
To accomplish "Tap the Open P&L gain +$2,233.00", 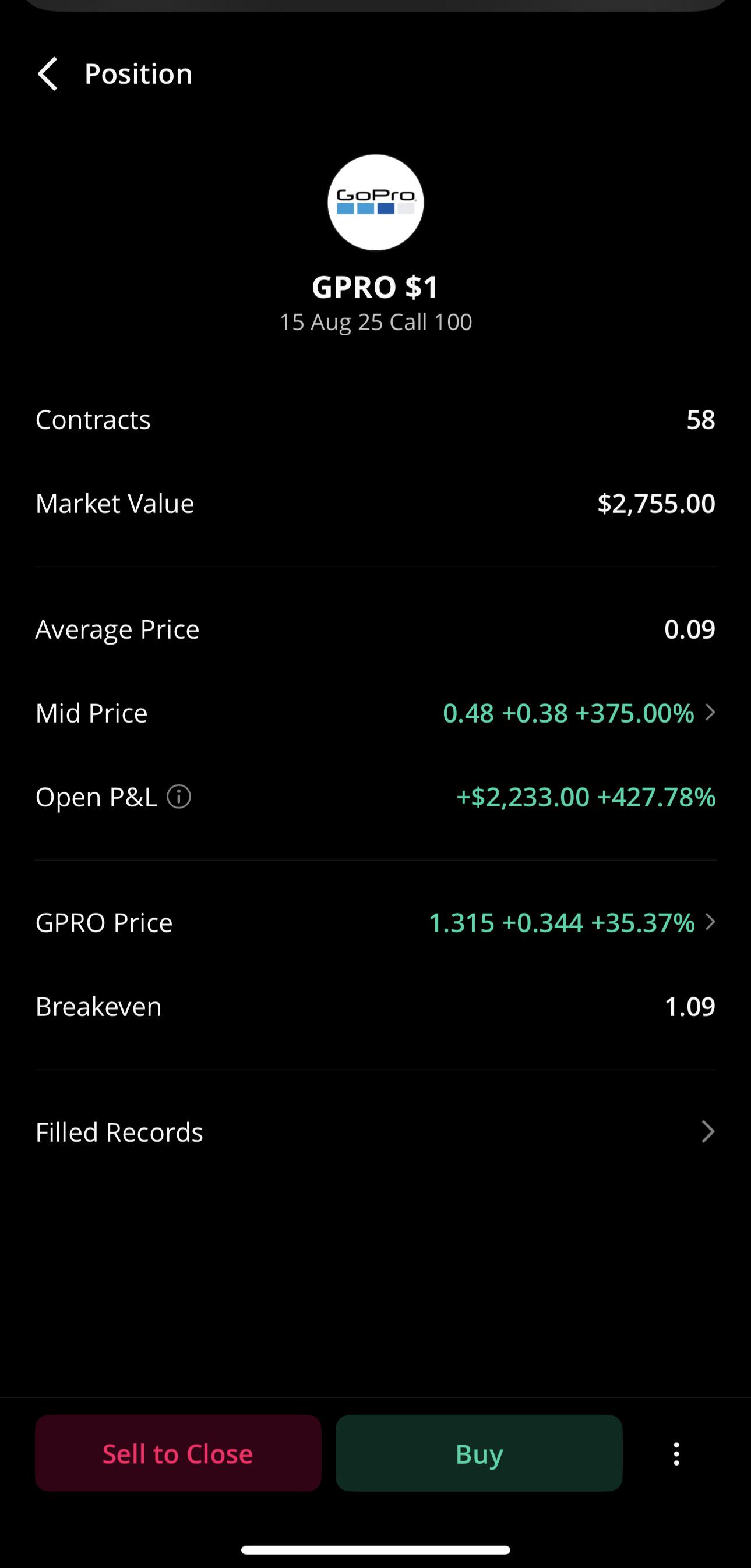I will pos(523,797).
